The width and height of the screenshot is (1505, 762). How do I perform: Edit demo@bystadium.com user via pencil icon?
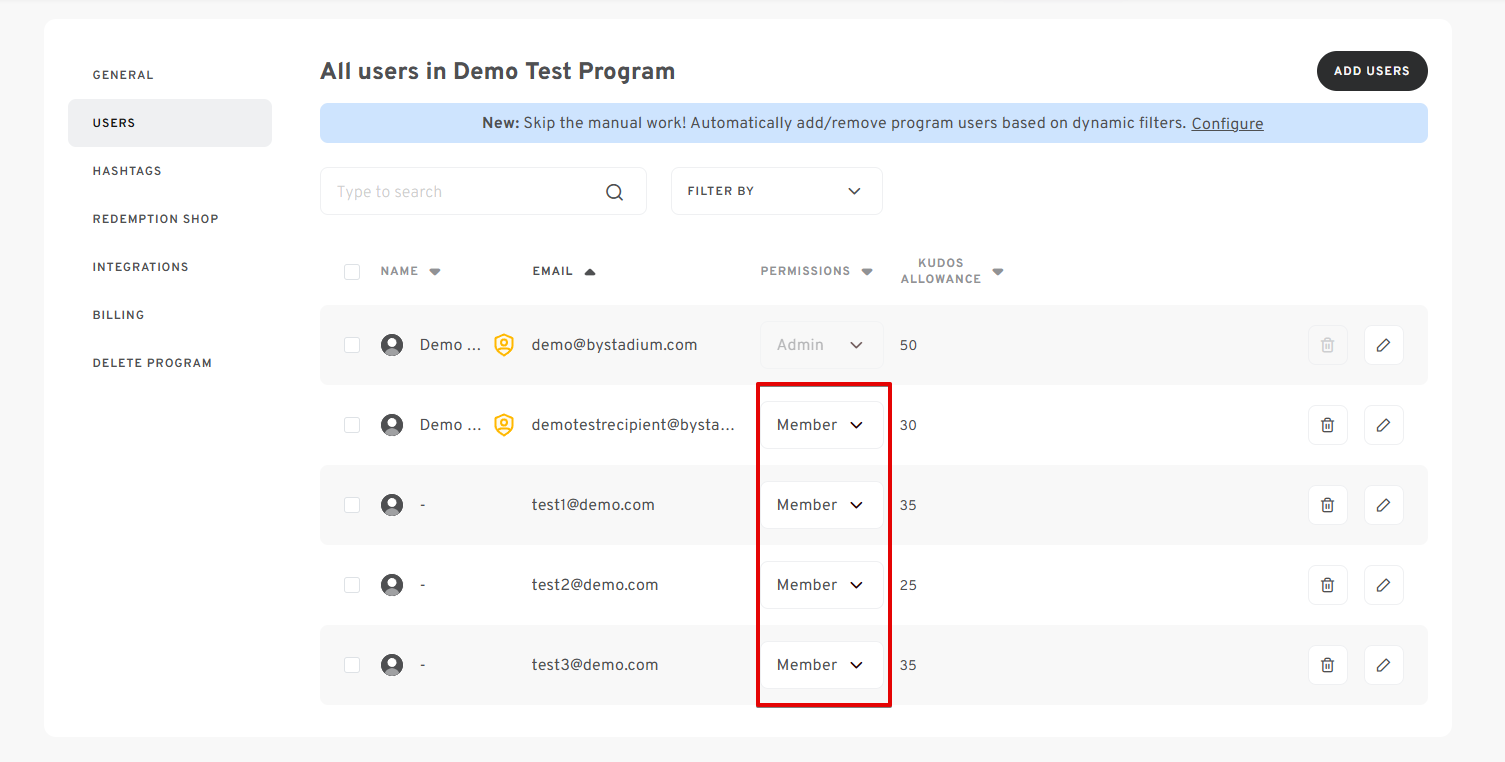1383,345
